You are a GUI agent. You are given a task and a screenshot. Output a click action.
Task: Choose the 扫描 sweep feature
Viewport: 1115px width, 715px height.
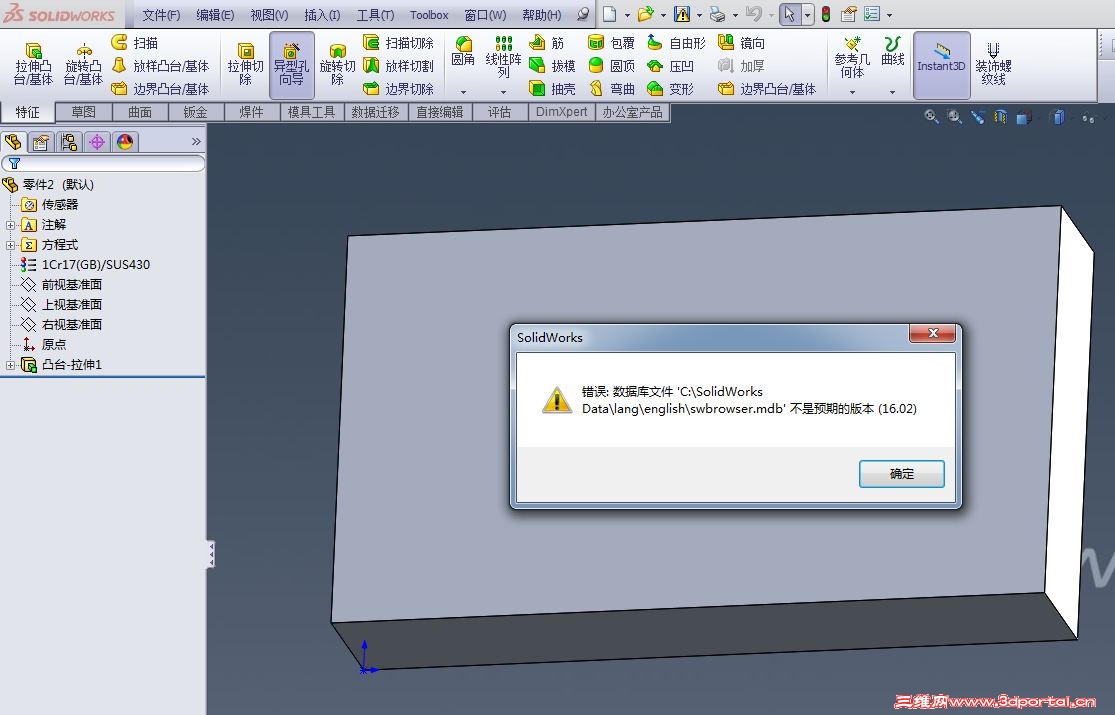pos(135,43)
